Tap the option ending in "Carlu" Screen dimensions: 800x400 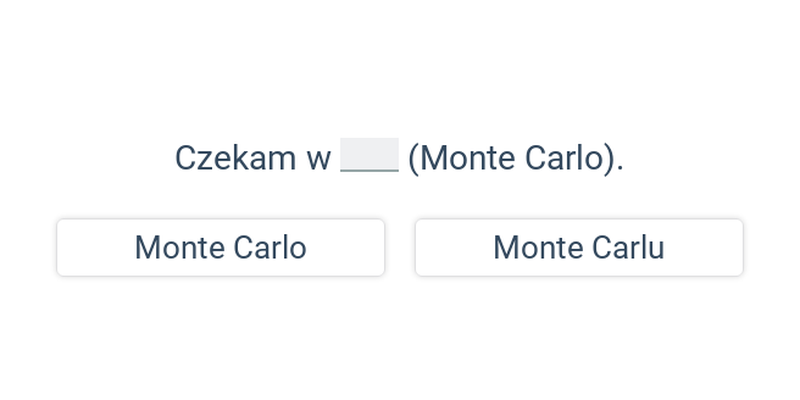pyautogui.click(x=579, y=247)
